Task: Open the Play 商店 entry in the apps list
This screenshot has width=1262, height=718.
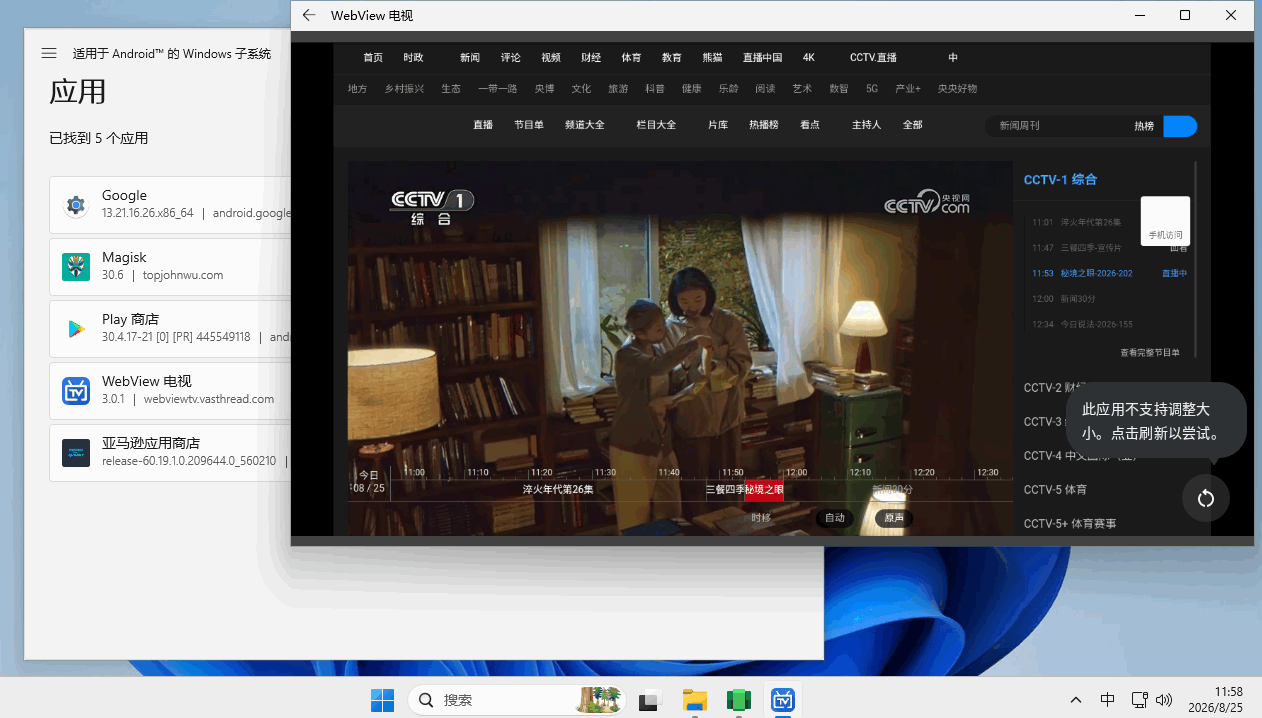Action: point(170,329)
